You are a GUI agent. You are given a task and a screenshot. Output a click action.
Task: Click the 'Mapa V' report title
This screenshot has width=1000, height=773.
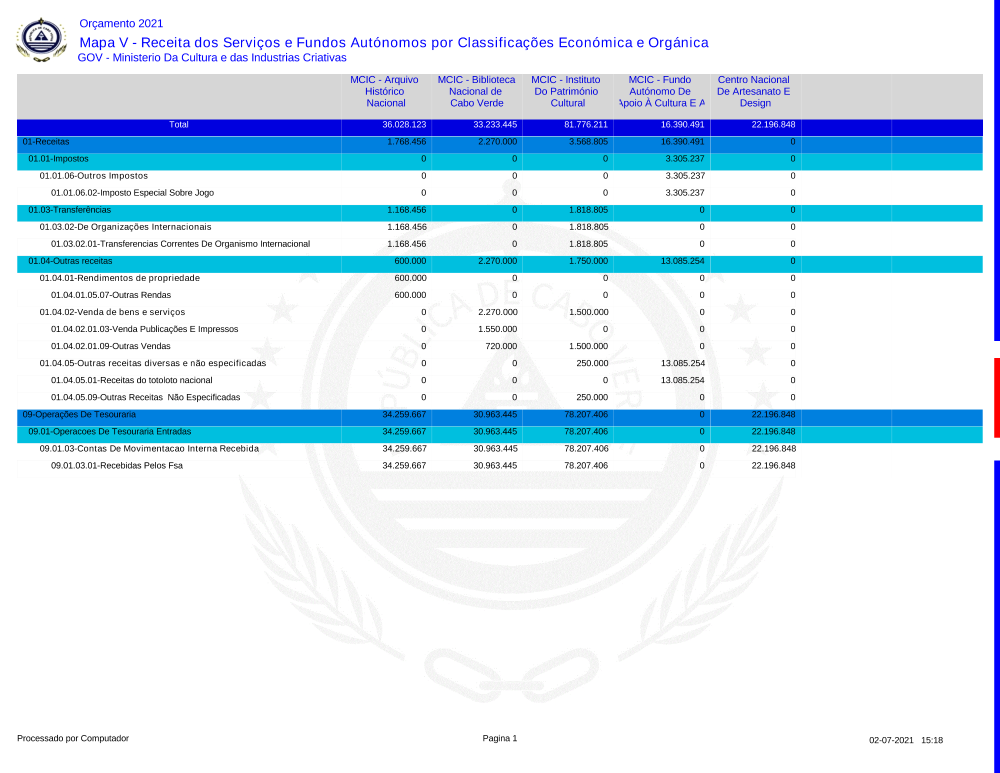tap(393, 42)
